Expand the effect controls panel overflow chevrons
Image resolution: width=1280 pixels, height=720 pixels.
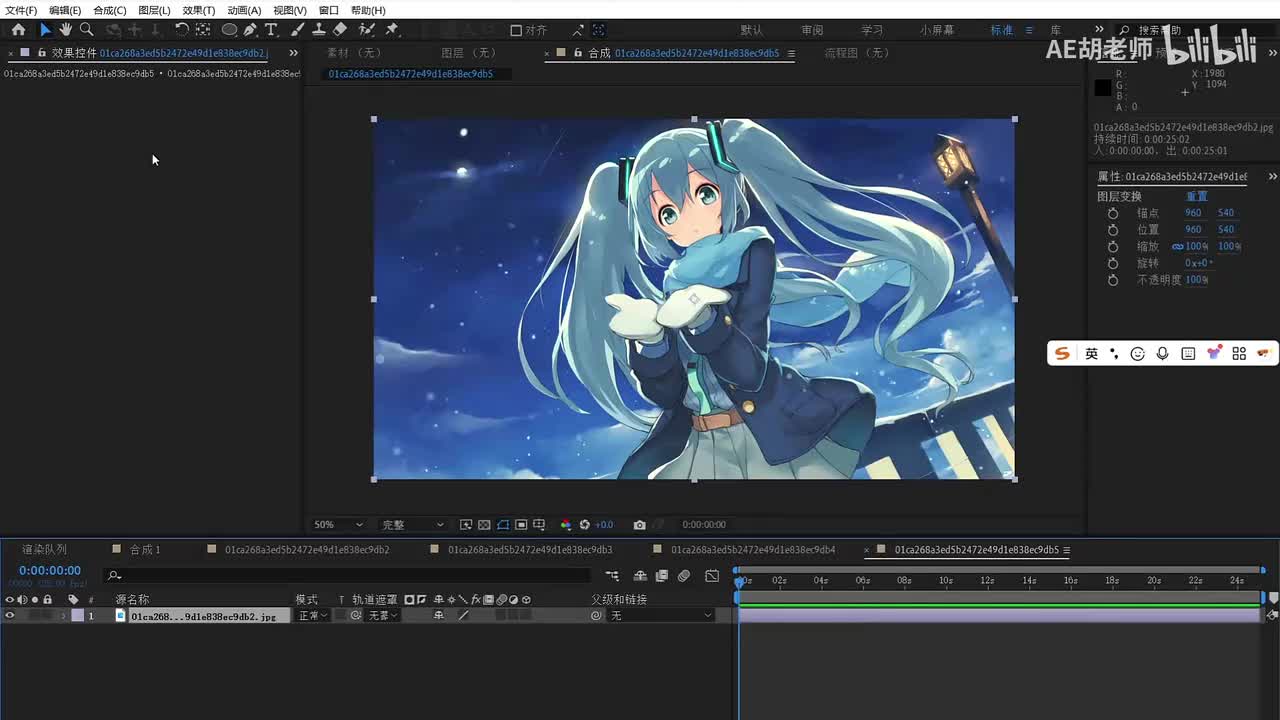coord(293,53)
